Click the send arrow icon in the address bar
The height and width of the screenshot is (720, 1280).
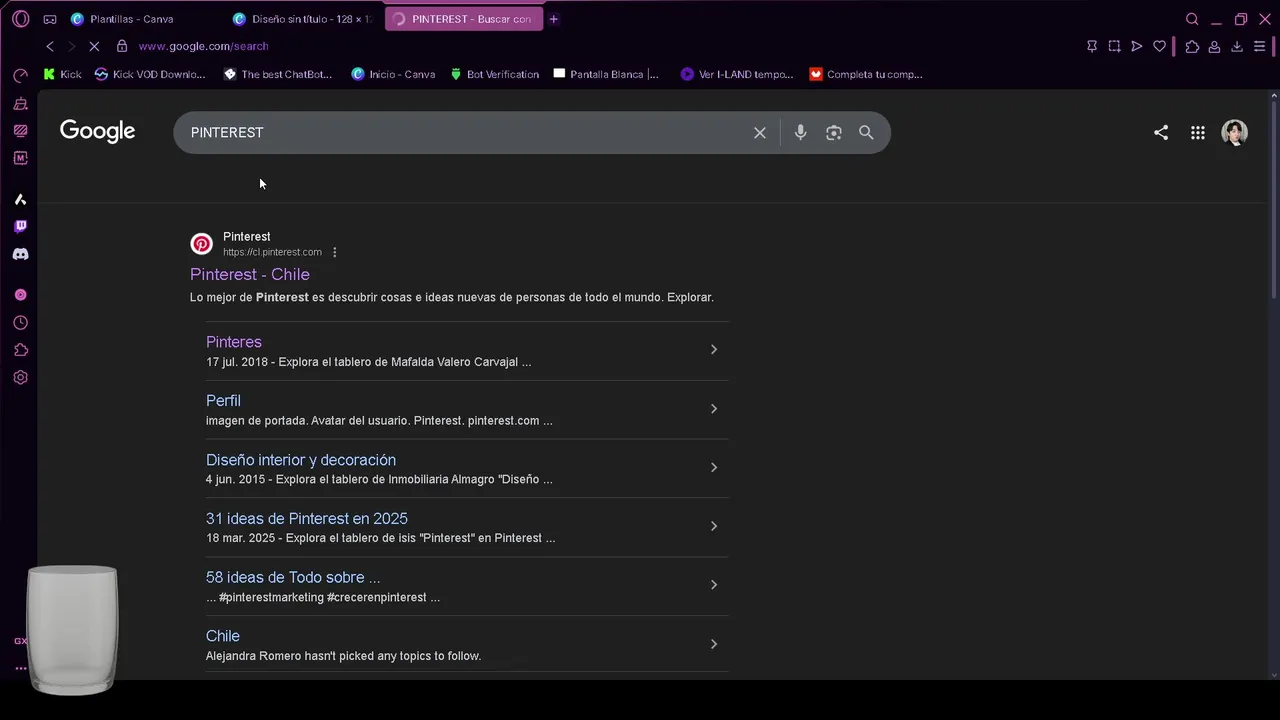[1137, 46]
